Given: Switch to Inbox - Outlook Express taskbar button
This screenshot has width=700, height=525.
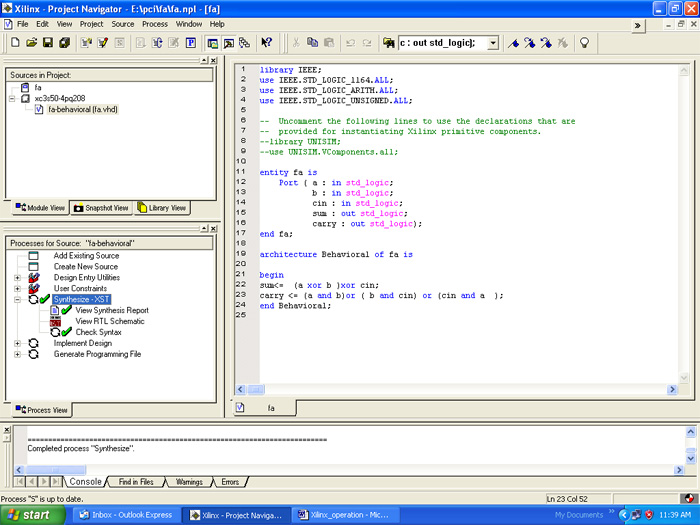Looking at the screenshot, I should pos(126,515).
